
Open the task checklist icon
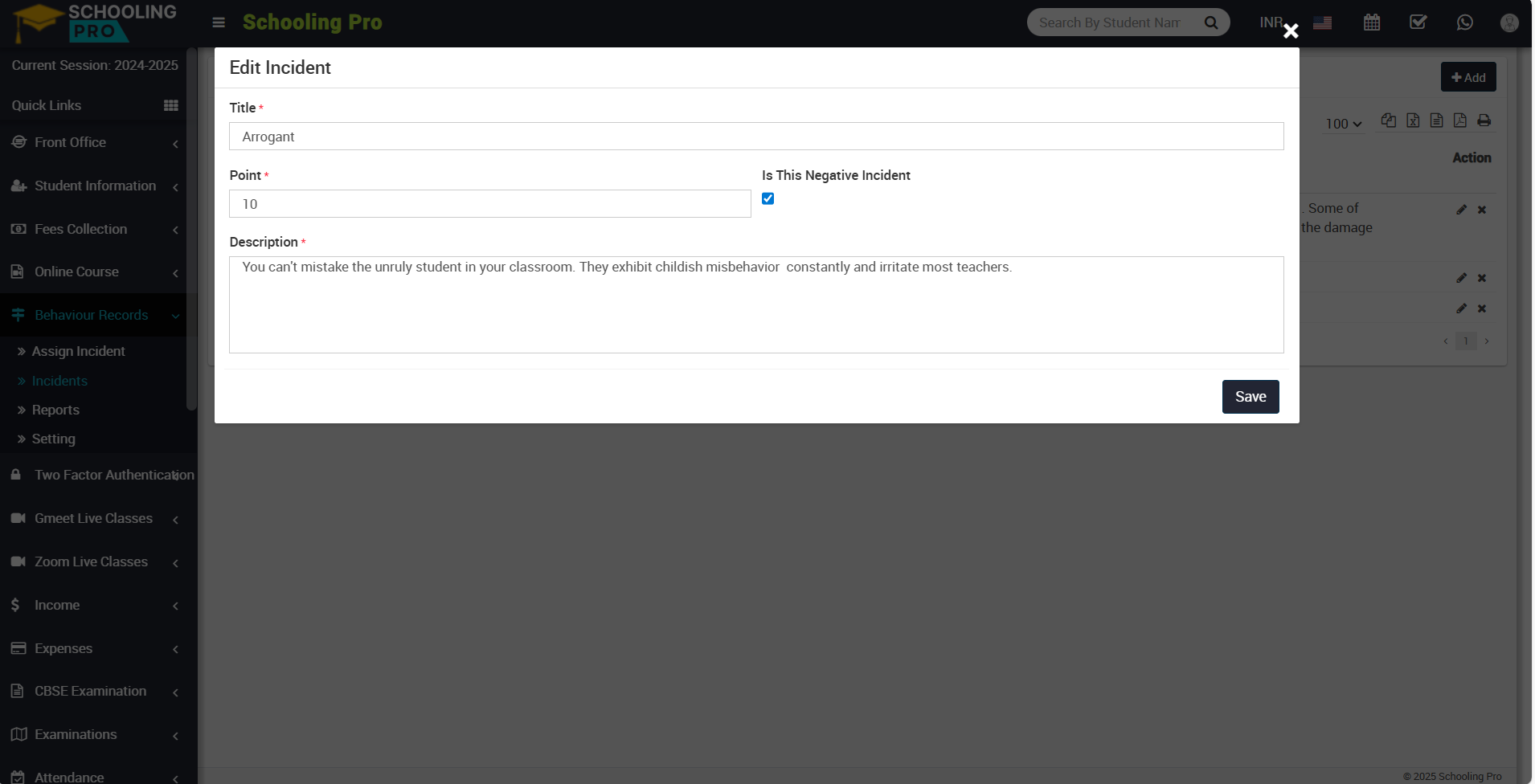click(1418, 22)
